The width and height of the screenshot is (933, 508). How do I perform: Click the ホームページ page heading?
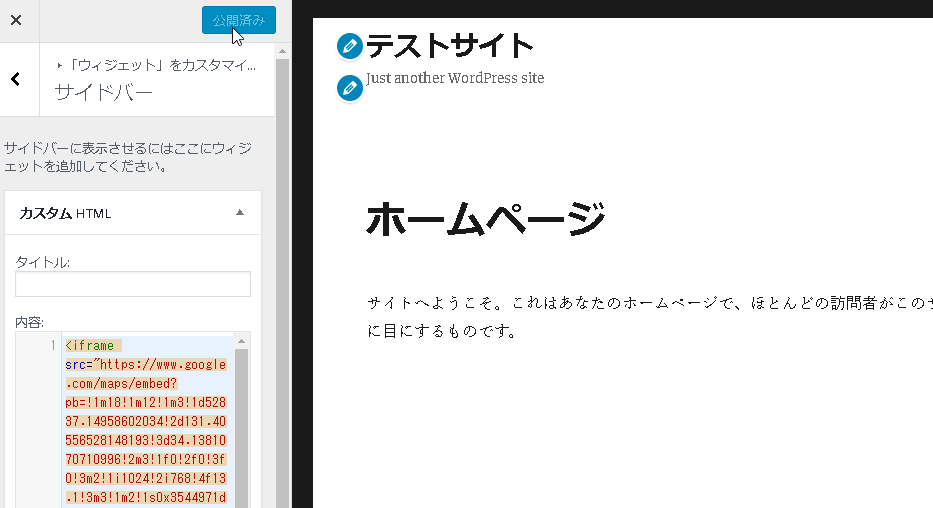[x=486, y=218]
